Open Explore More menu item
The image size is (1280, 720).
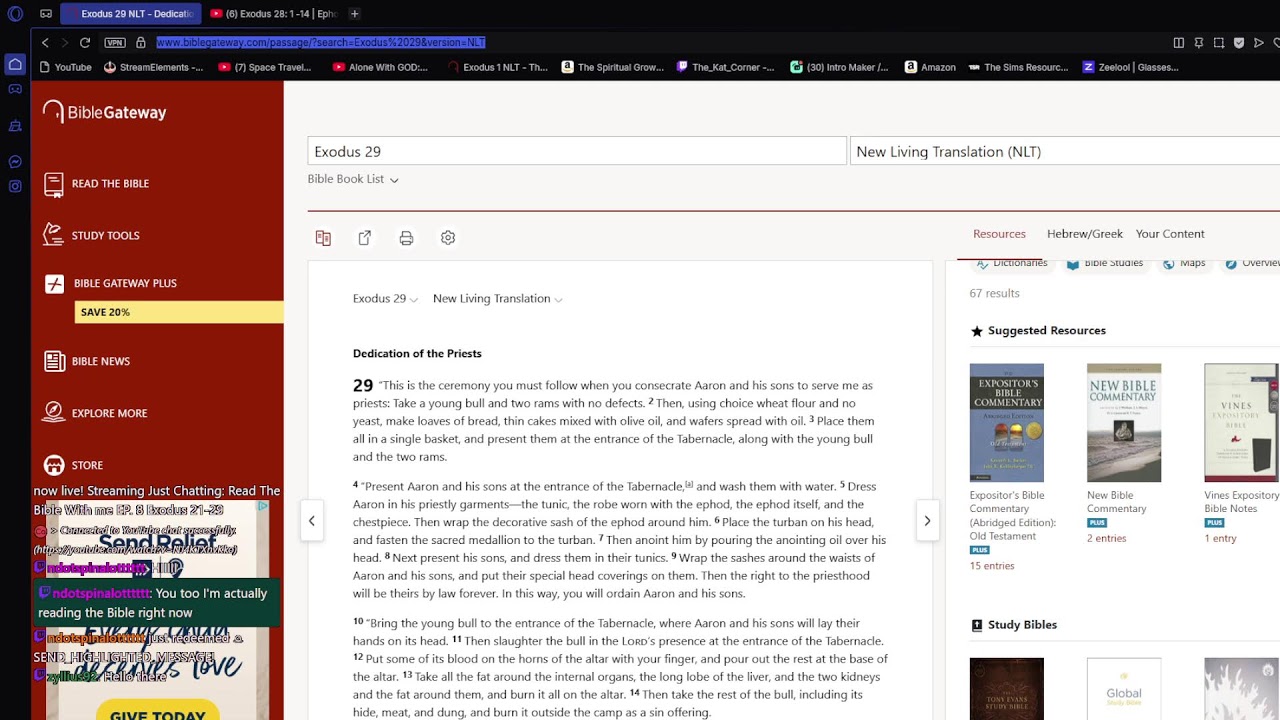tap(95, 413)
